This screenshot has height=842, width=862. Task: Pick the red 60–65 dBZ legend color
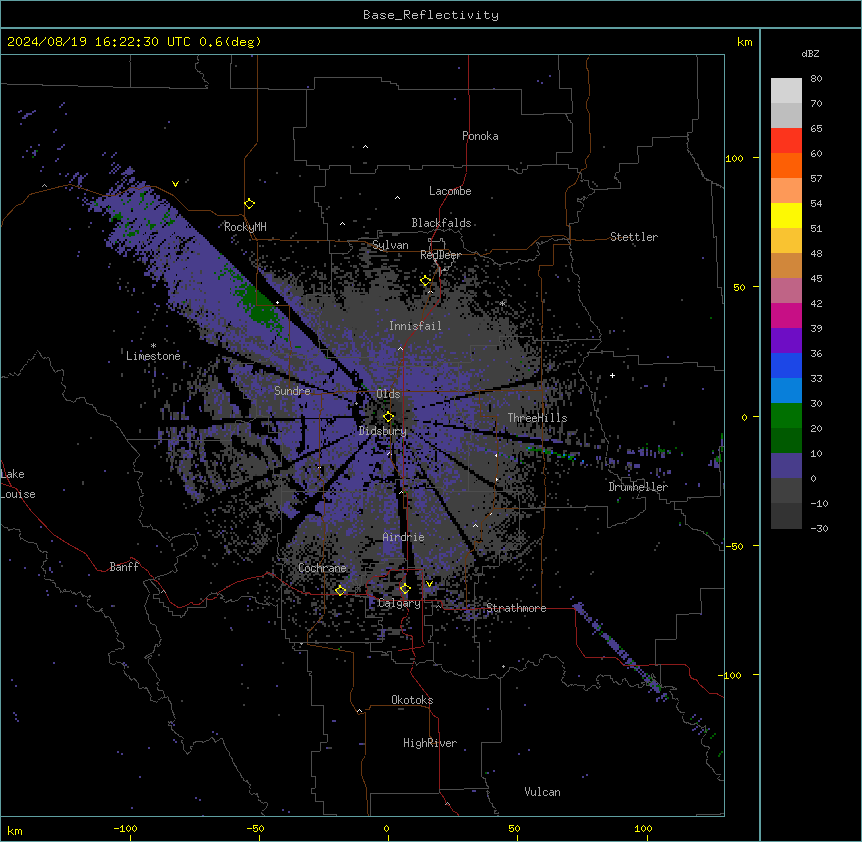[786, 140]
